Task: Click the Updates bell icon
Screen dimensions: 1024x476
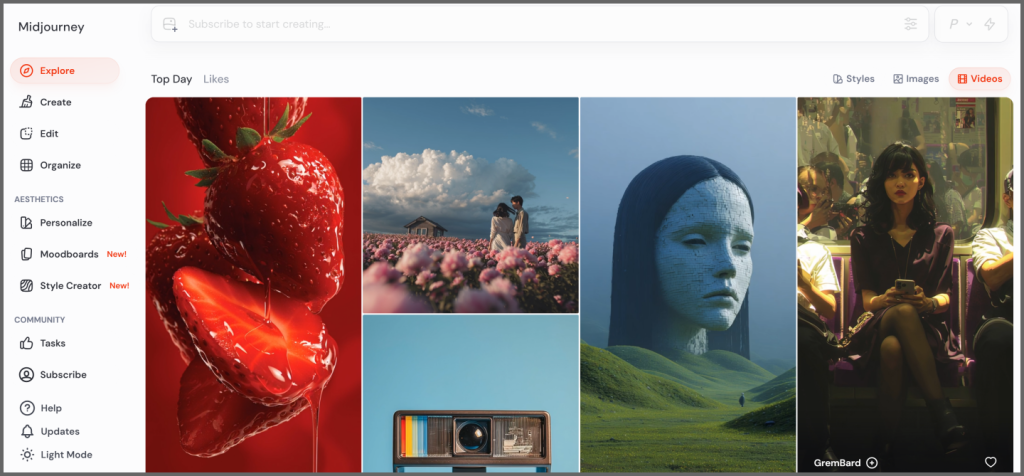Action: tap(27, 431)
